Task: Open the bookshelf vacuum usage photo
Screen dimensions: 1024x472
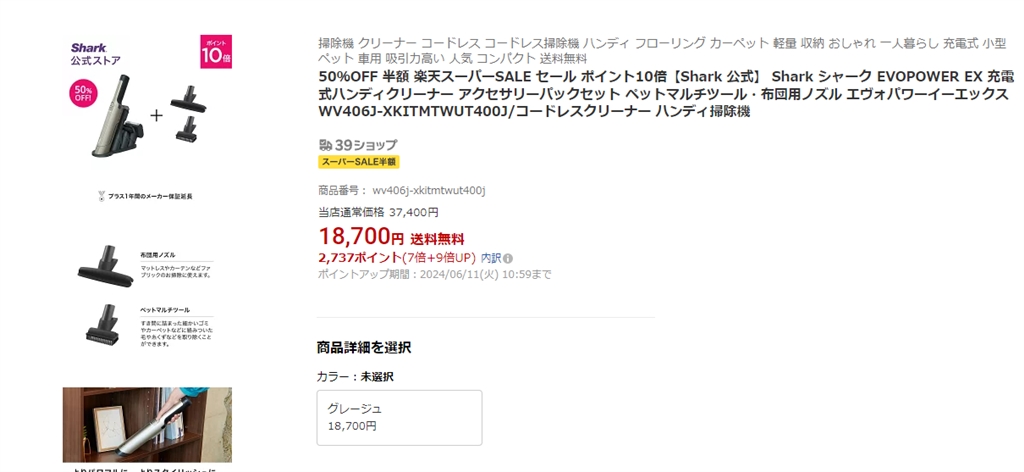Action: (x=147, y=424)
